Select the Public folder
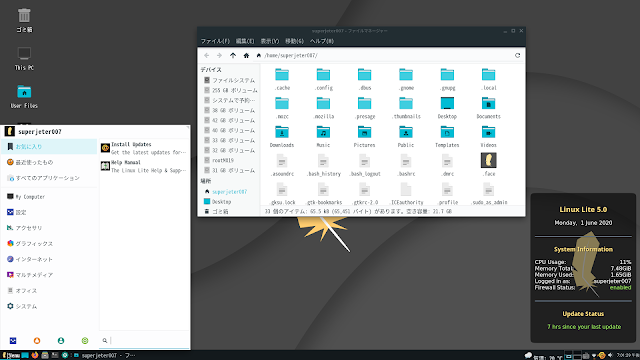The image size is (640, 360). pos(406,137)
